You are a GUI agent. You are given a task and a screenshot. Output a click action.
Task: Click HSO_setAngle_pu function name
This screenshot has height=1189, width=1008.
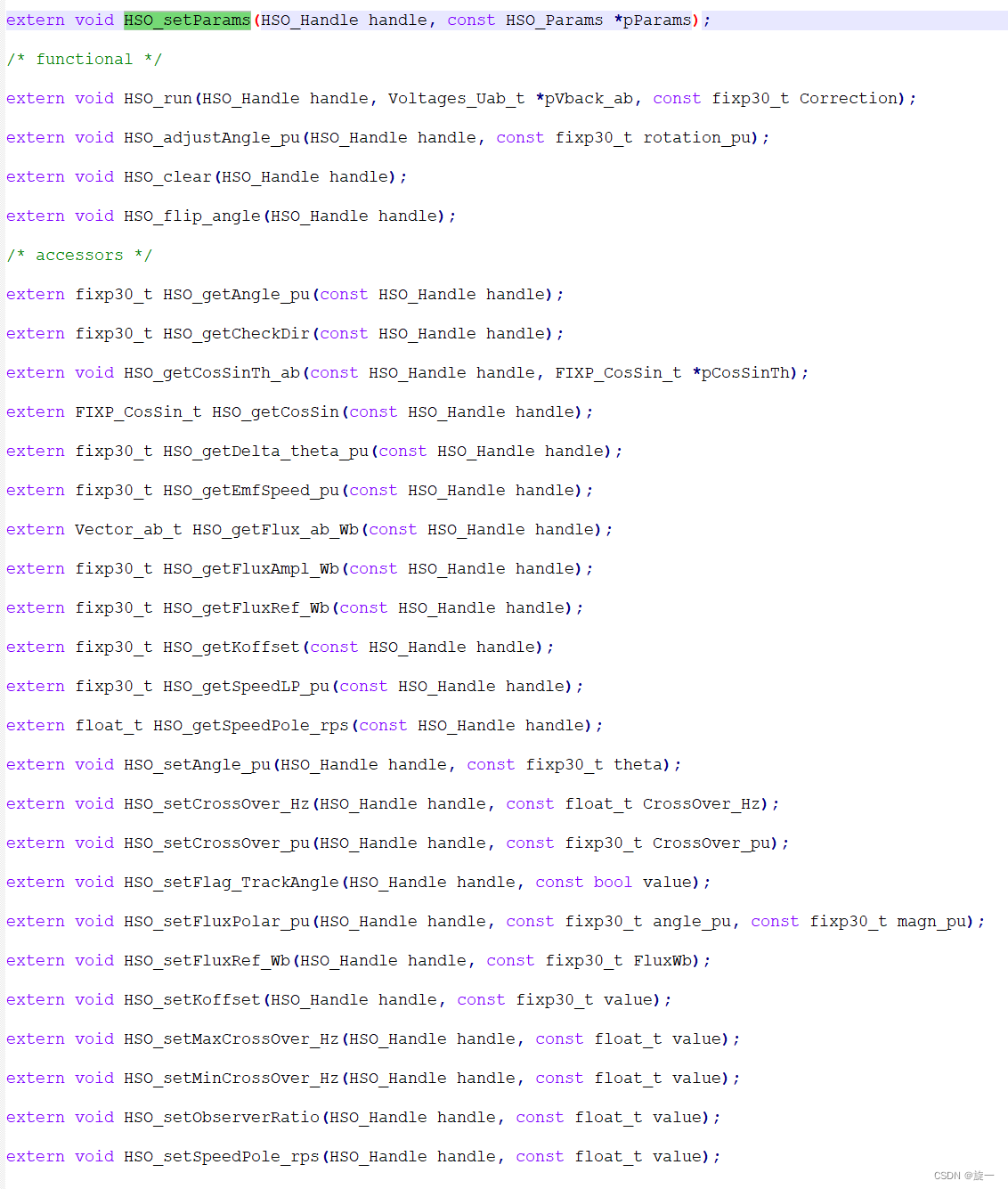(x=198, y=764)
